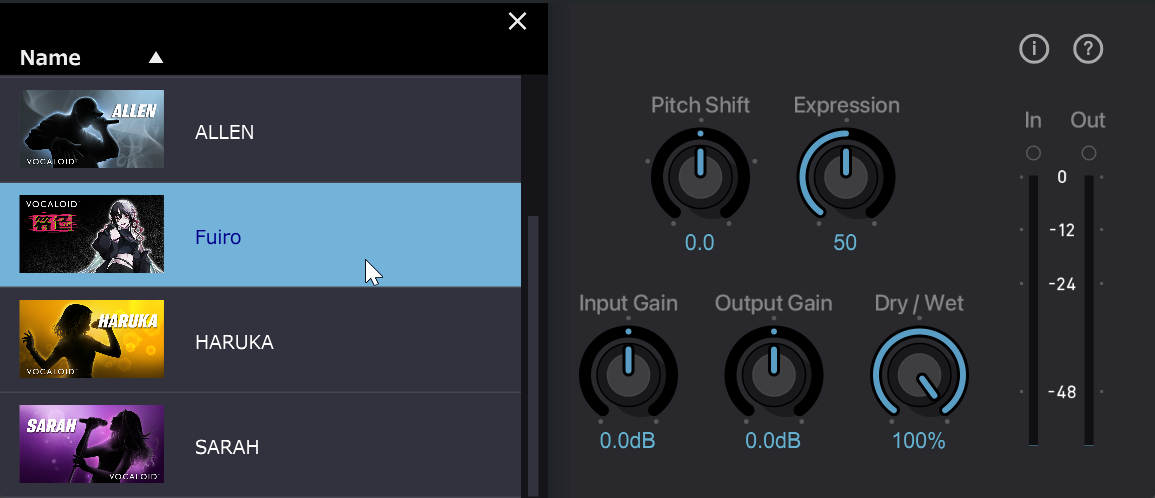Select the HARUKA voice thumbnail

(91, 339)
